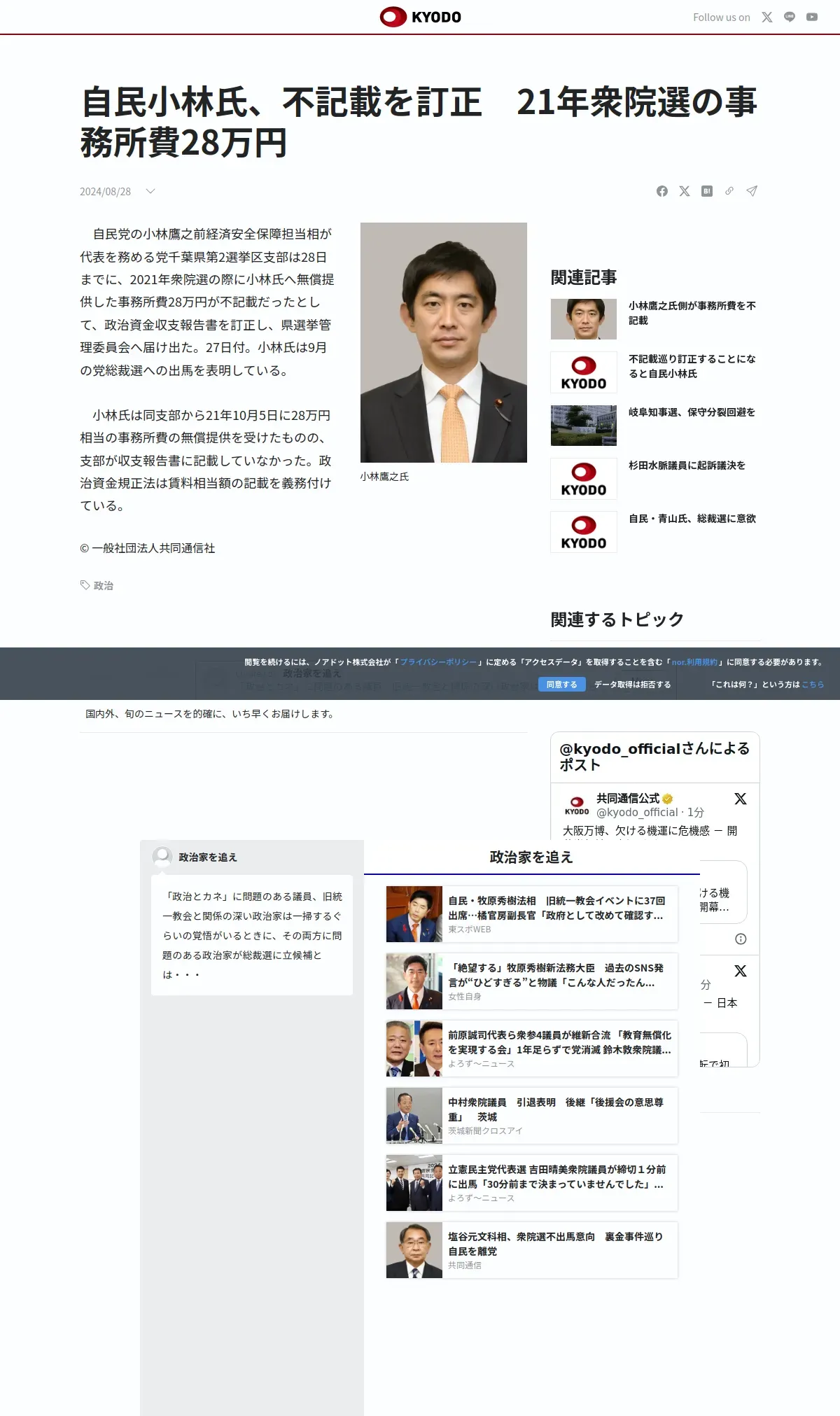Open the 塩谷元文科相 news card

[532, 1250]
